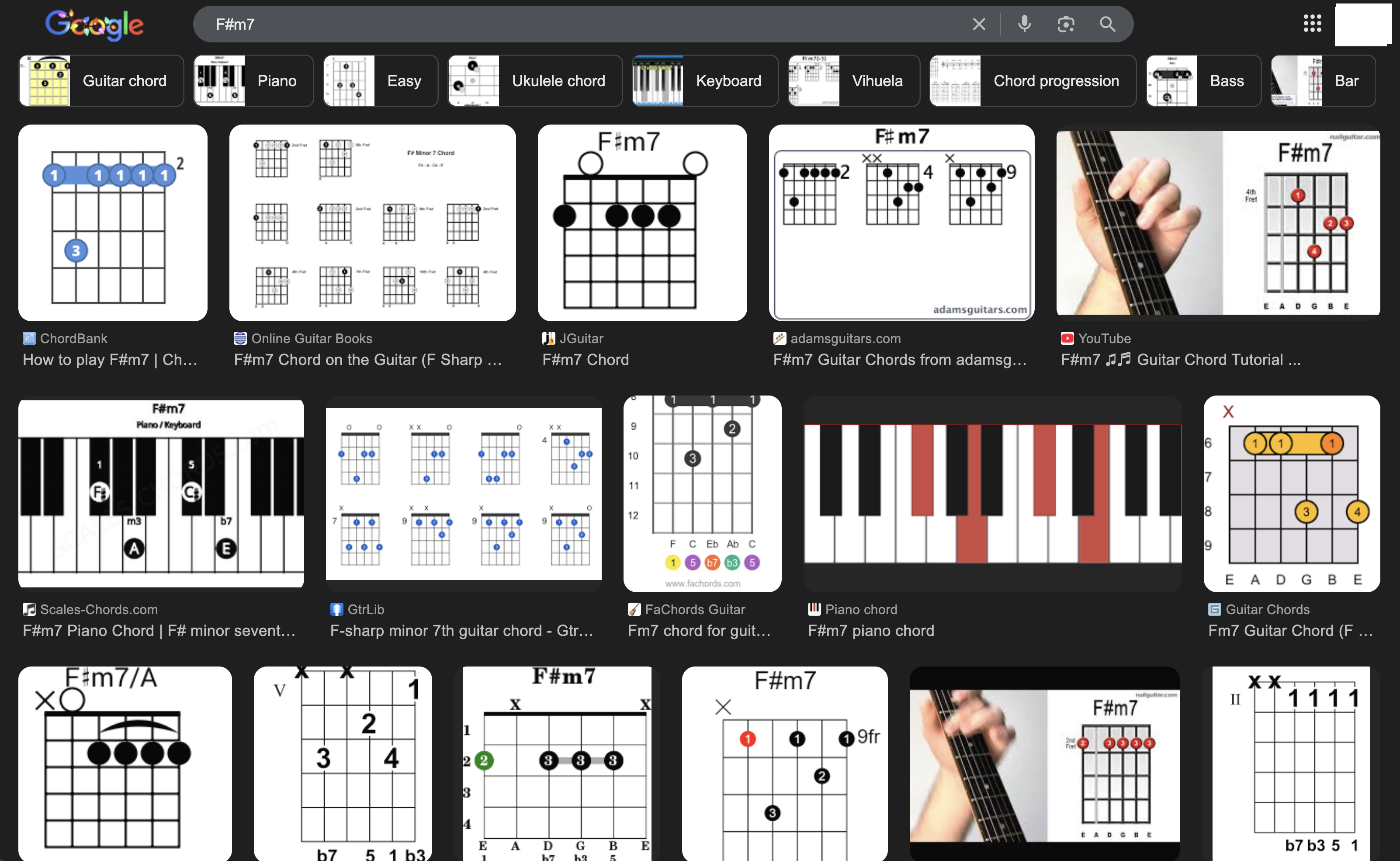
Task: Click the magnifying glass search button
Action: tap(1107, 24)
